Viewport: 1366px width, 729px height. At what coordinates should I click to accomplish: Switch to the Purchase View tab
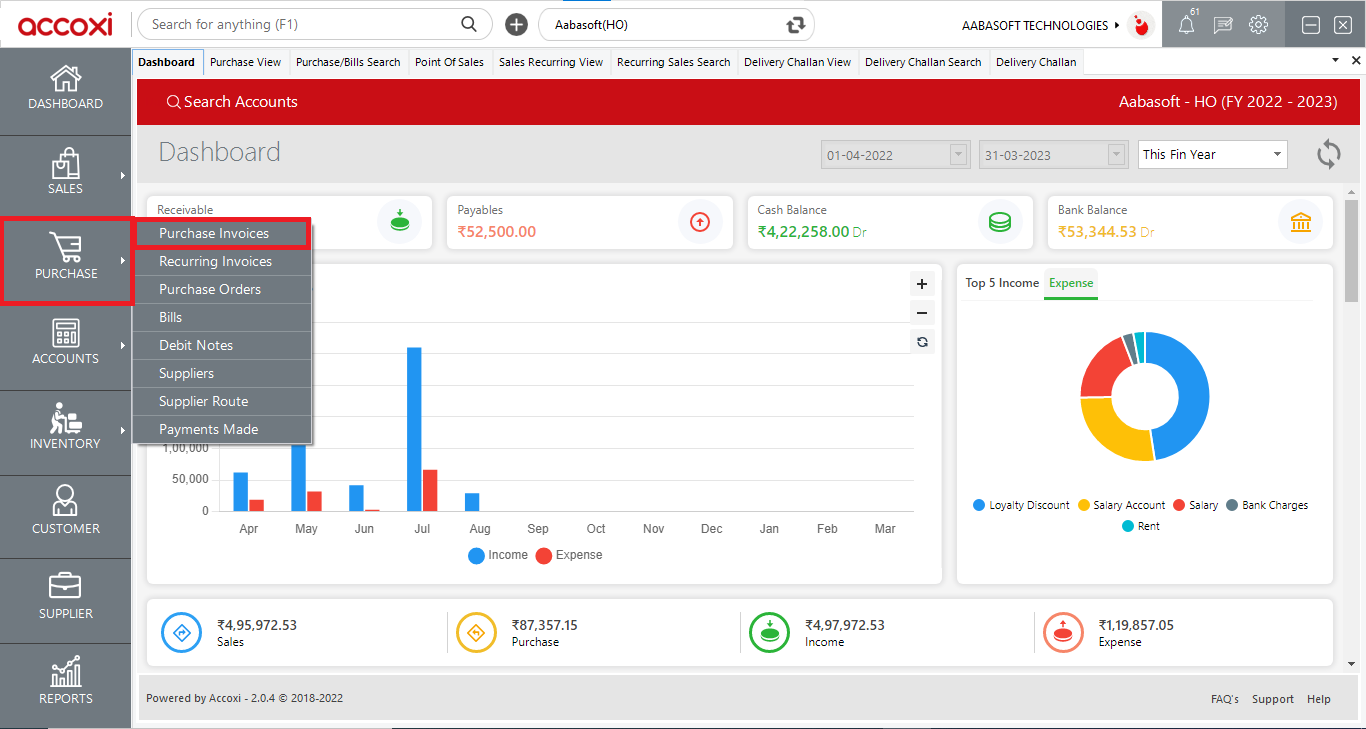[246, 62]
